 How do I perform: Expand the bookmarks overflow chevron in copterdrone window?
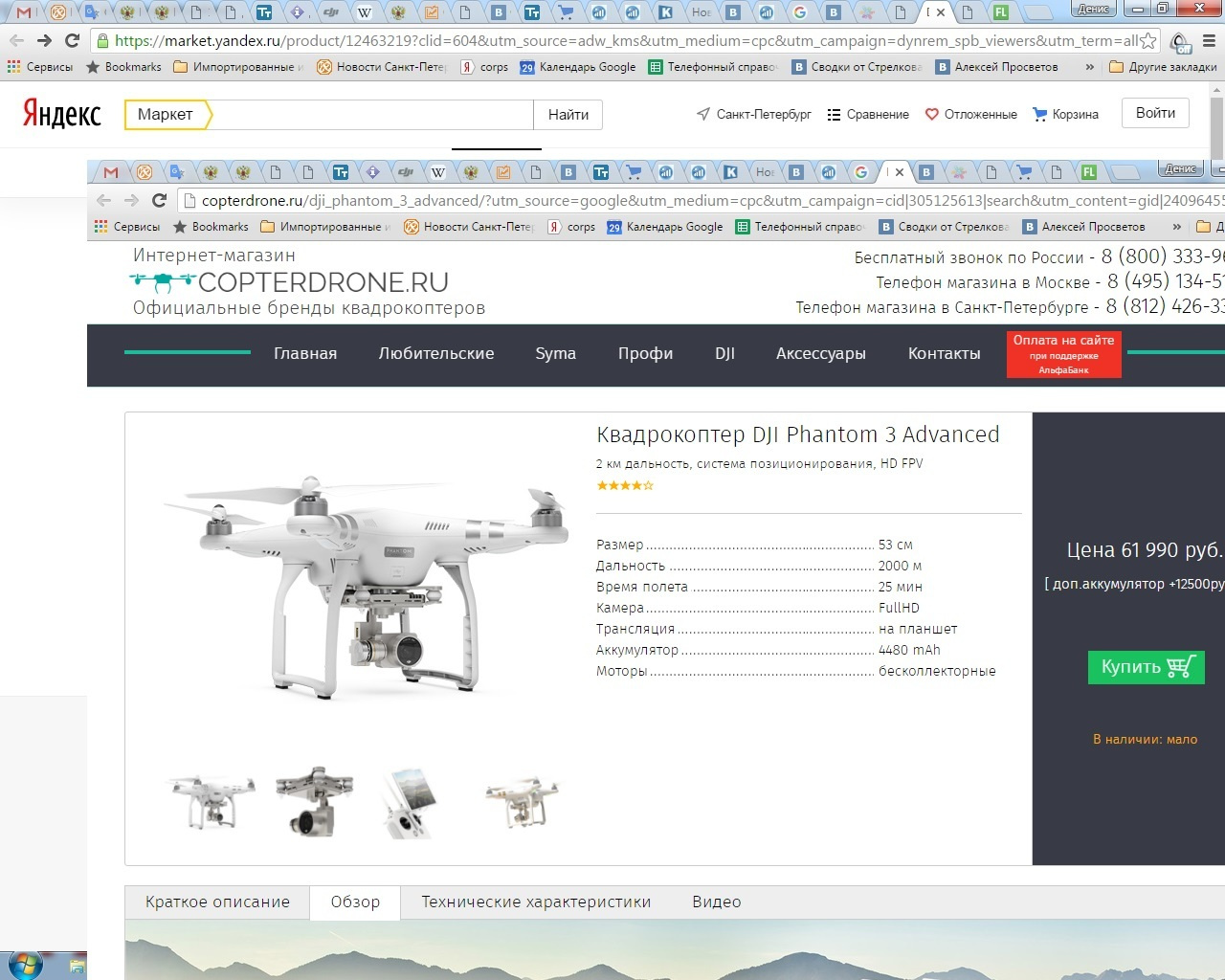point(1176,227)
